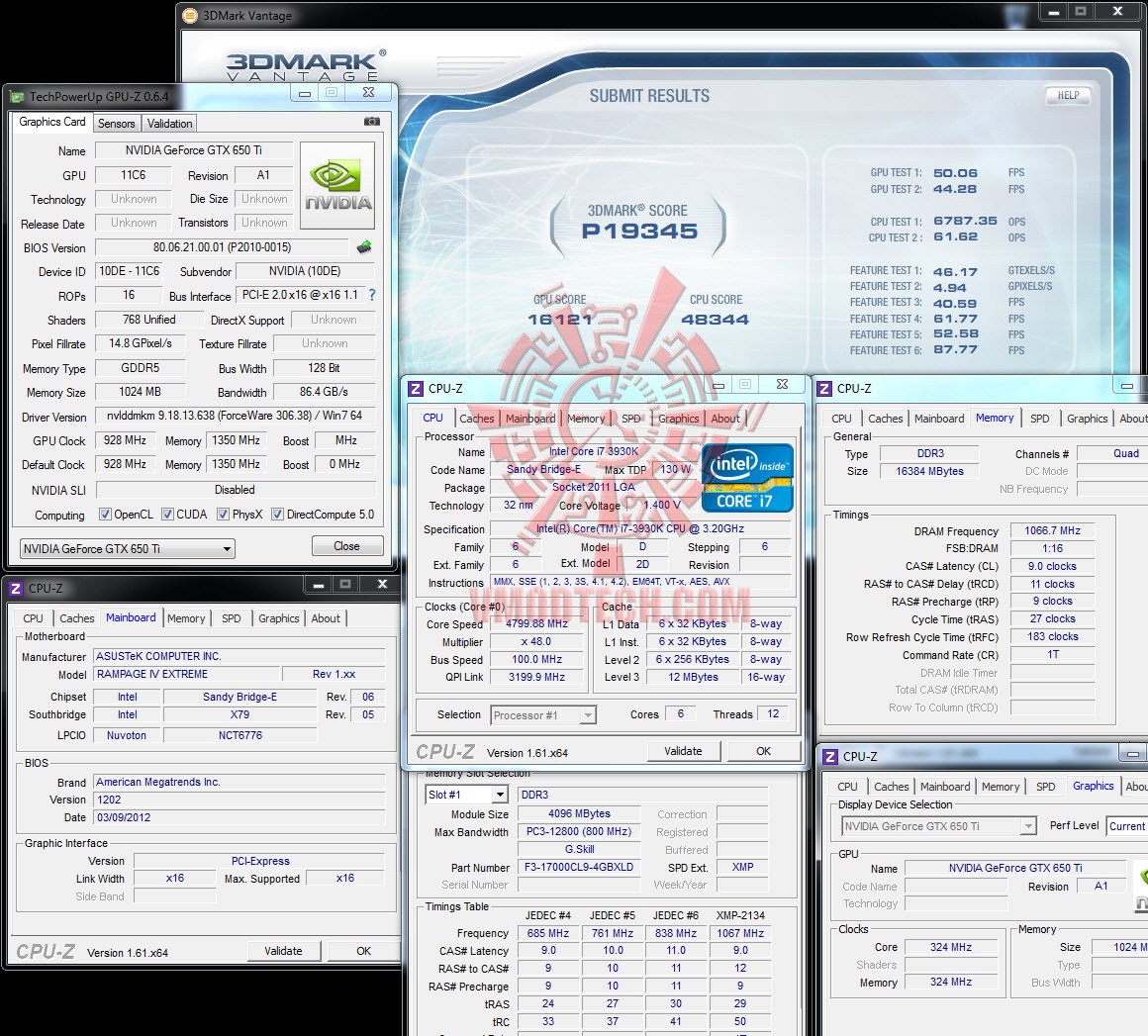Image resolution: width=1148 pixels, height=1036 pixels.
Task: Click the Core Speed value 4799.88 MHz
Action: [x=536, y=623]
